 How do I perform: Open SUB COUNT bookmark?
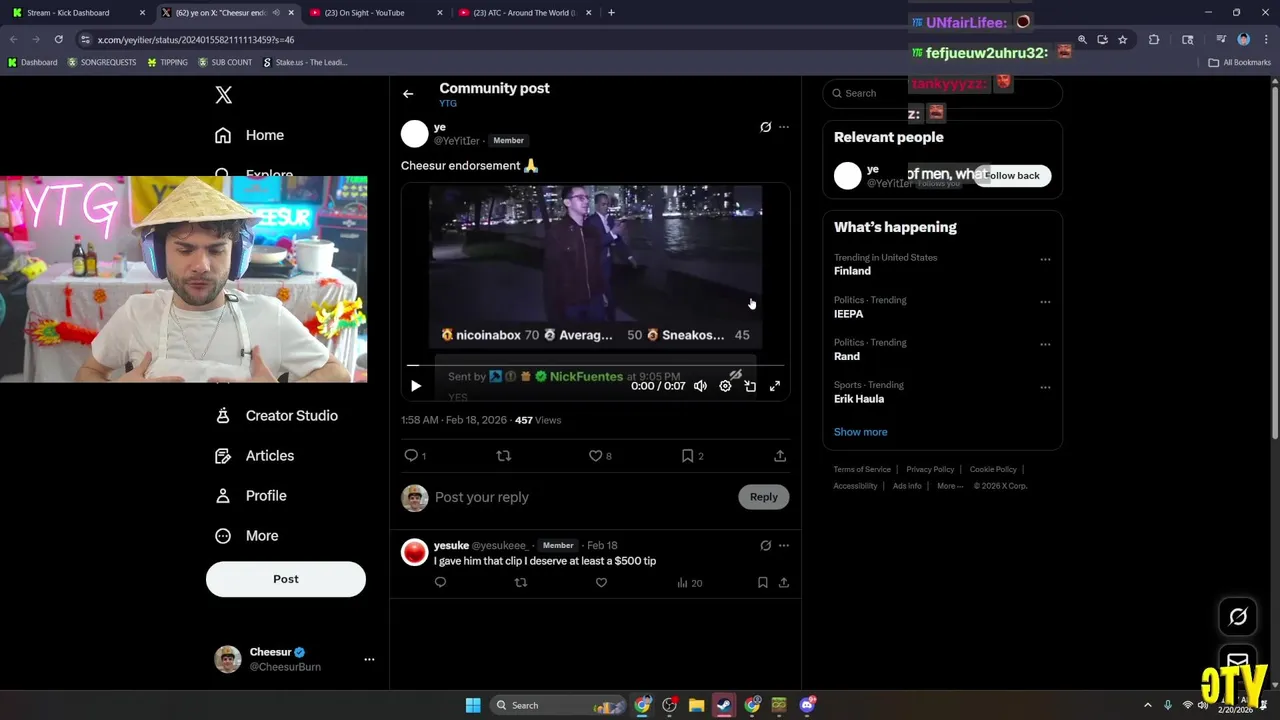[225, 62]
